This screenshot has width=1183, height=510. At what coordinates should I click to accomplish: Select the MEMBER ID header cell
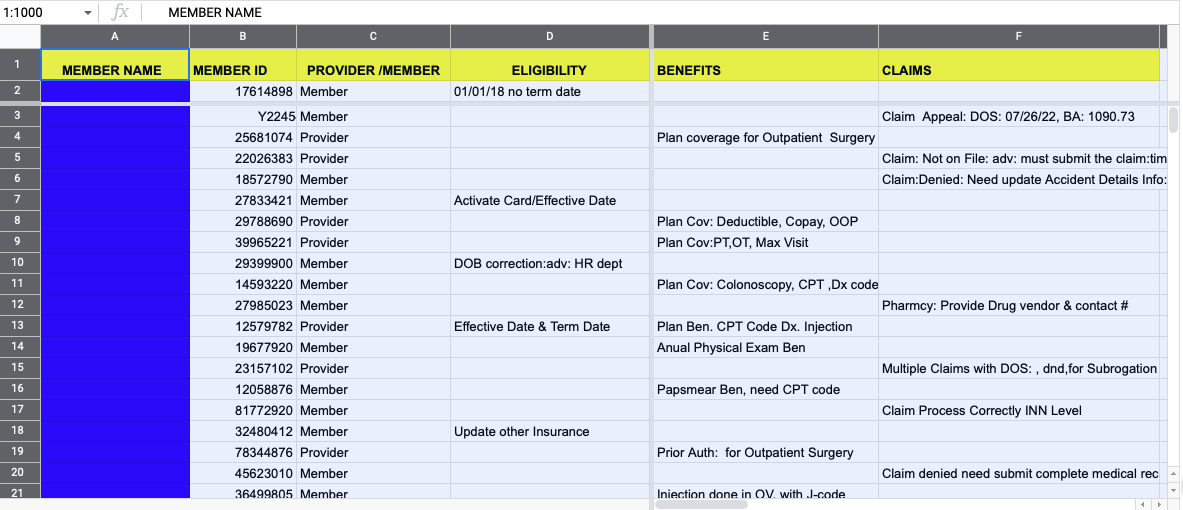tap(243, 70)
